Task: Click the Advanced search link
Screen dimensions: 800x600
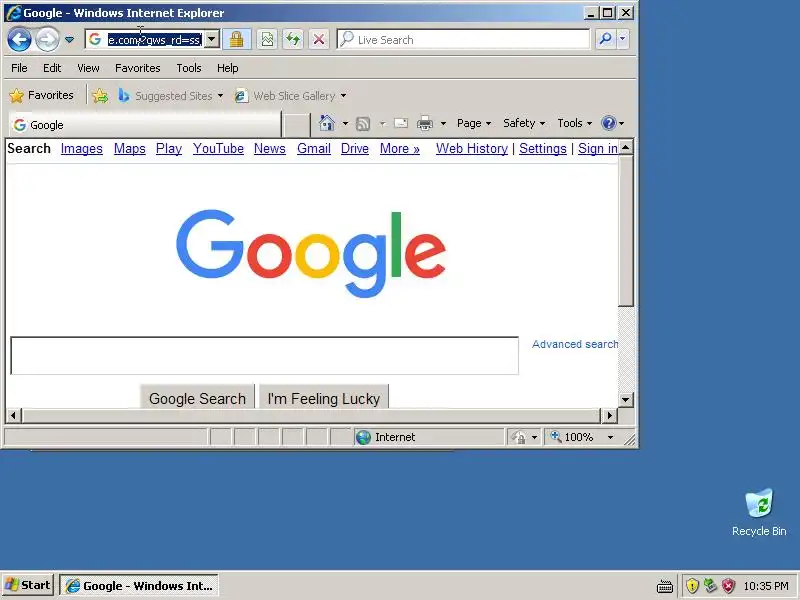Action: (575, 344)
